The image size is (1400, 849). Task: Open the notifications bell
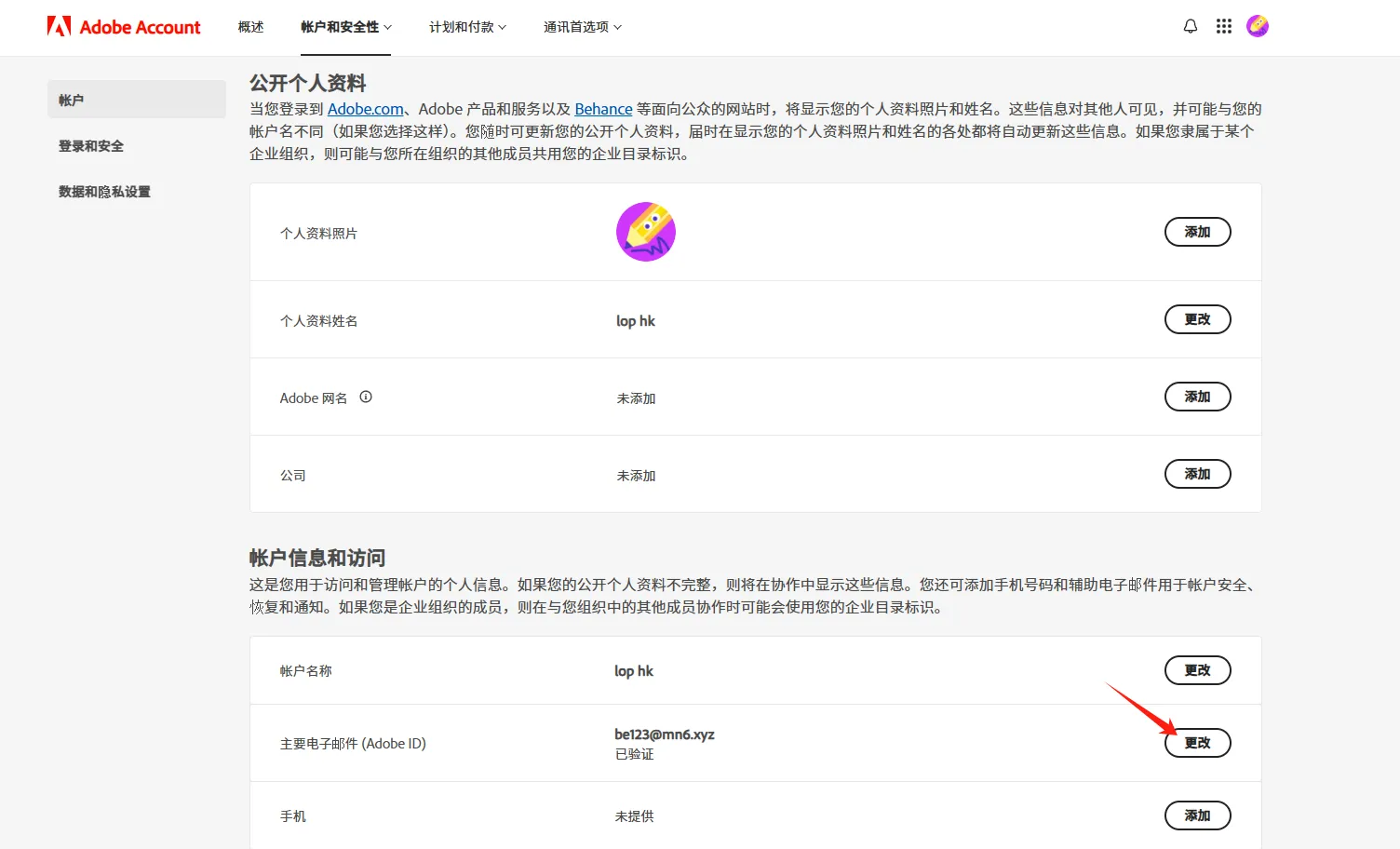click(x=1190, y=26)
